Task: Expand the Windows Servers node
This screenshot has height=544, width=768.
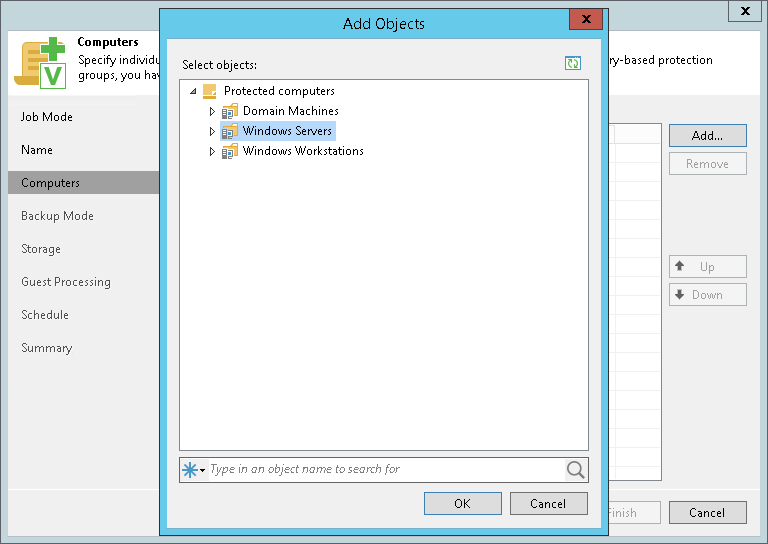Action: click(212, 132)
